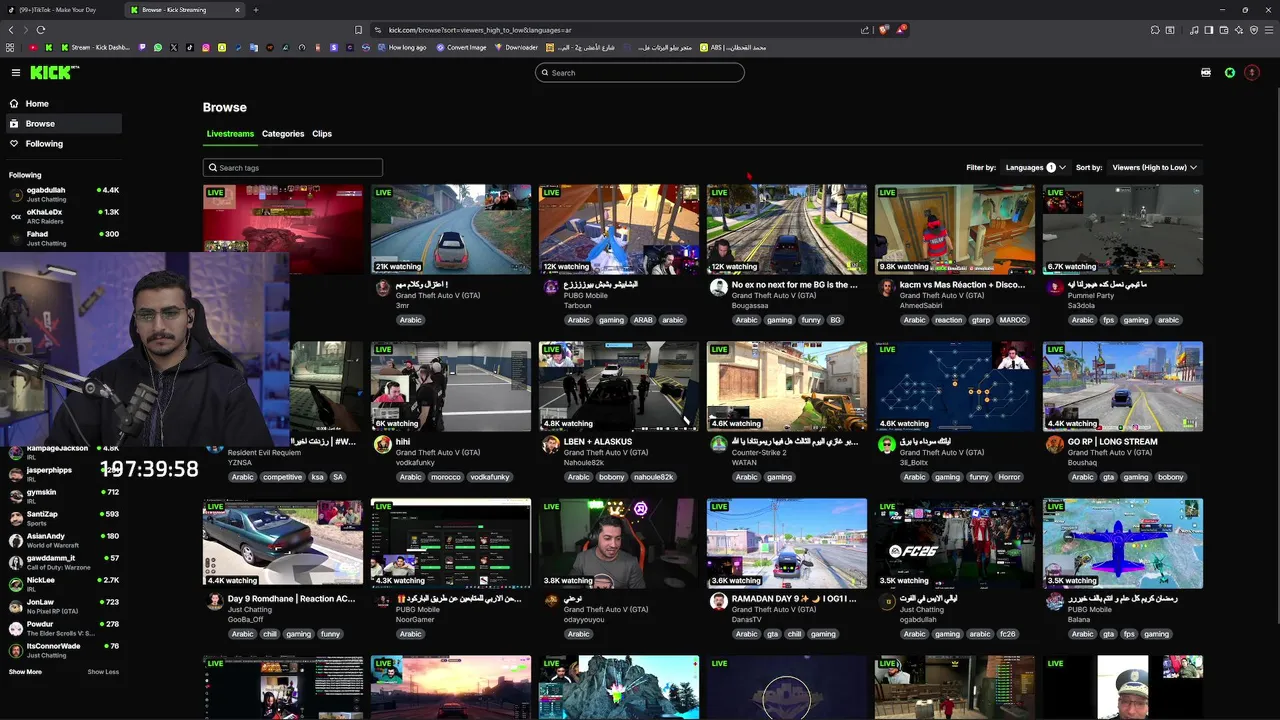The width and height of the screenshot is (1280, 720).
Task: Open the Brave Shields lion icon
Action: (x=883, y=30)
